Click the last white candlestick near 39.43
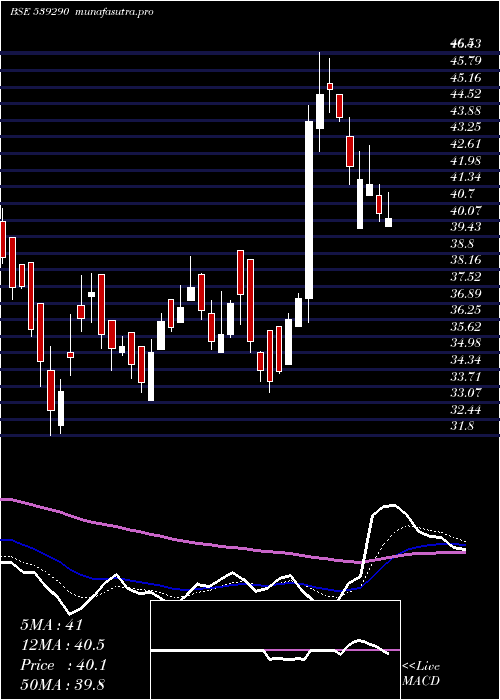Image resolution: width=500 pixels, height=700 pixels. 388,222
